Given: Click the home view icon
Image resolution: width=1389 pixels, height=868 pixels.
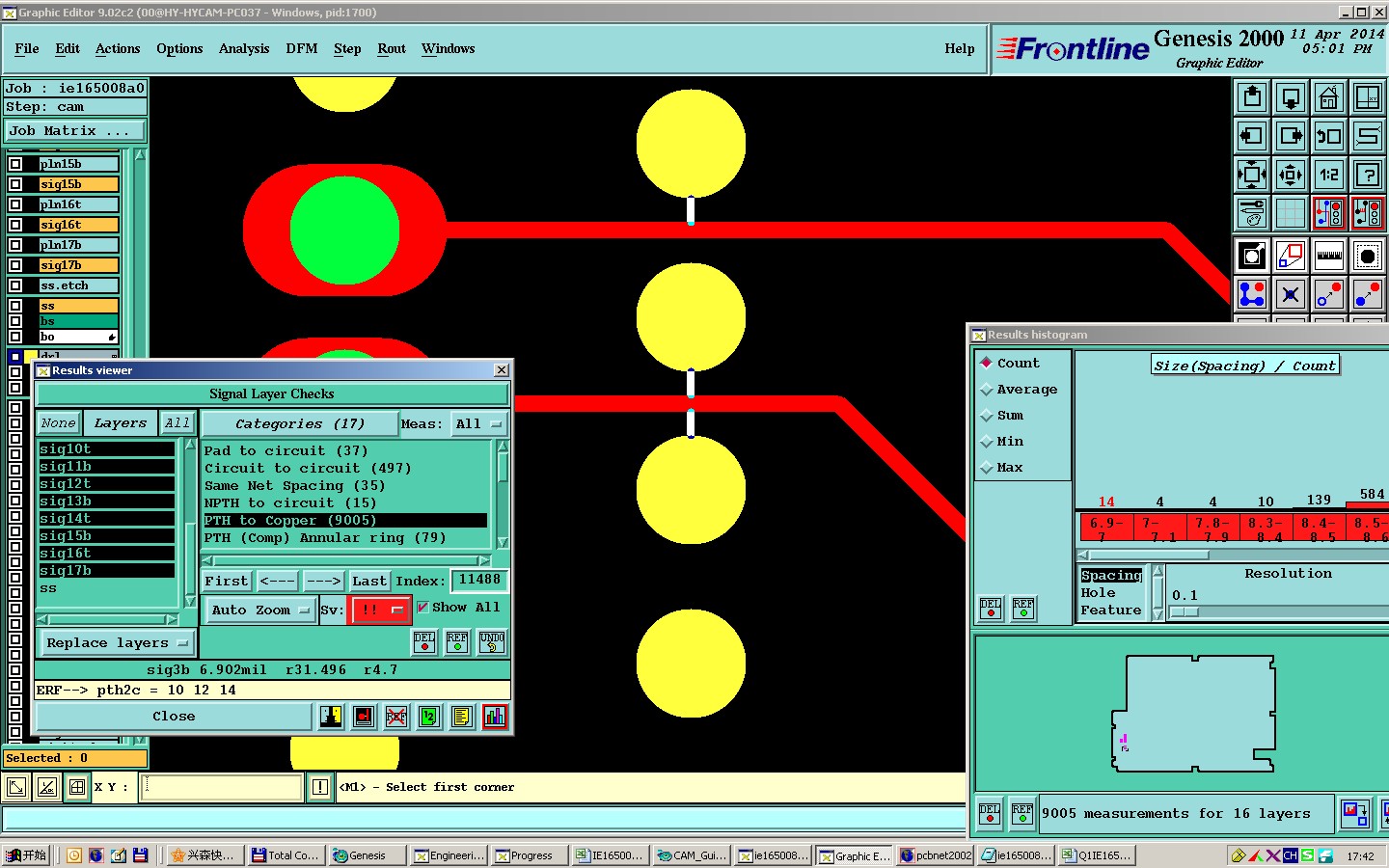Looking at the screenshot, I should pyautogui.click(x=1329, y=97).
